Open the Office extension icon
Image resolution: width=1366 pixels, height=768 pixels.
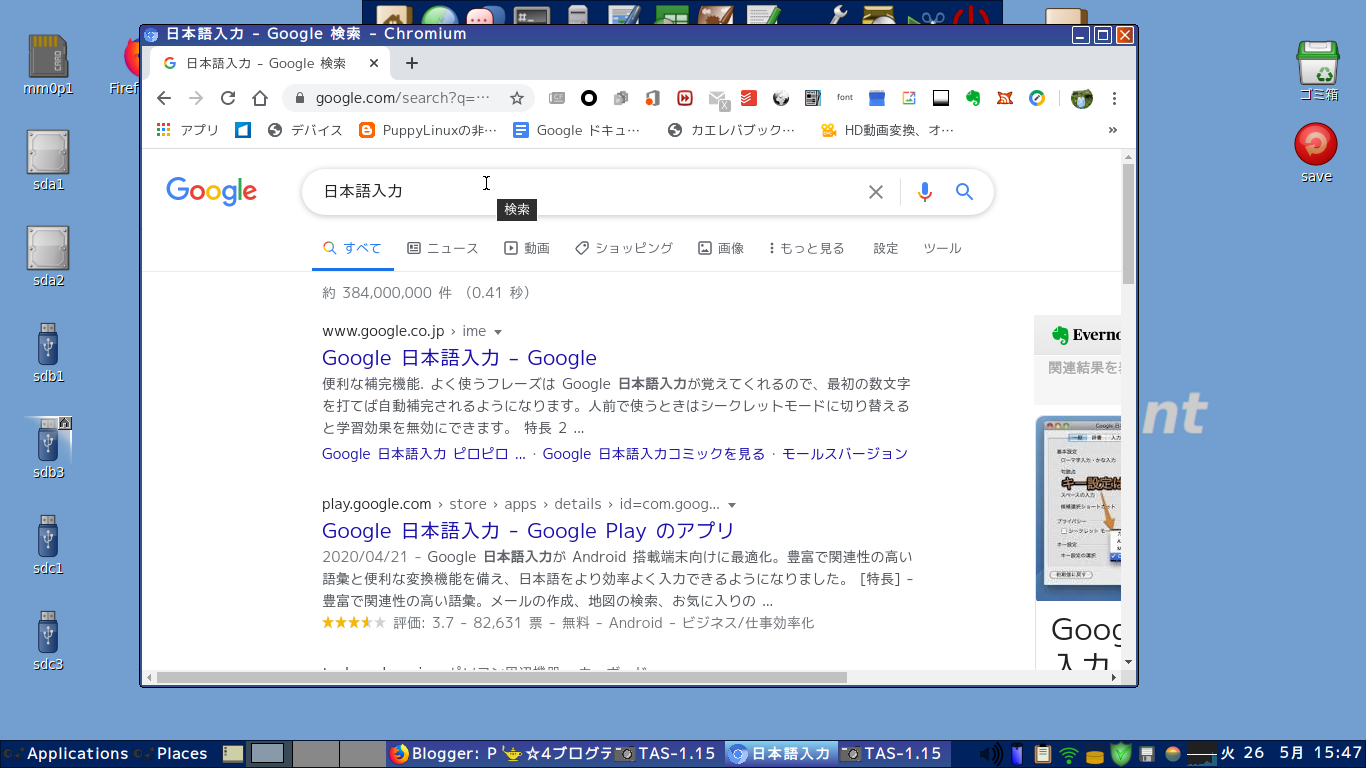tap(653, 98)
